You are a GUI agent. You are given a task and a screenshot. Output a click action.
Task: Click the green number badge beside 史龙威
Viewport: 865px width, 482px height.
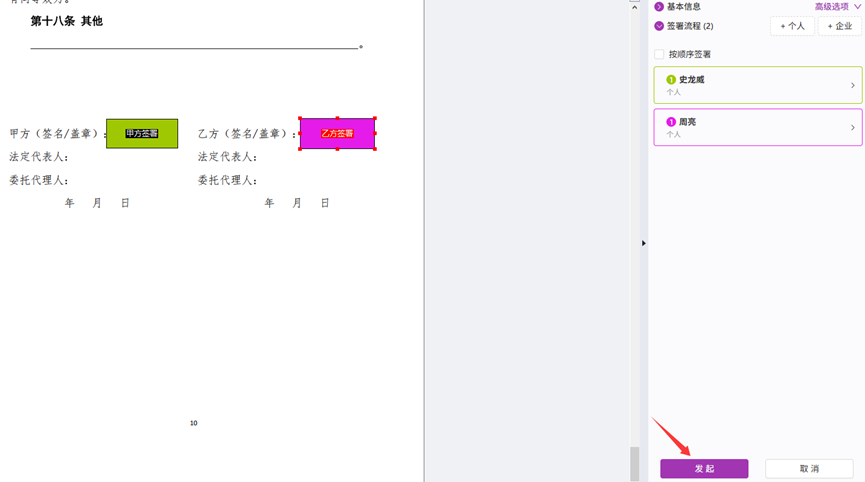click(x=671, y=80)
